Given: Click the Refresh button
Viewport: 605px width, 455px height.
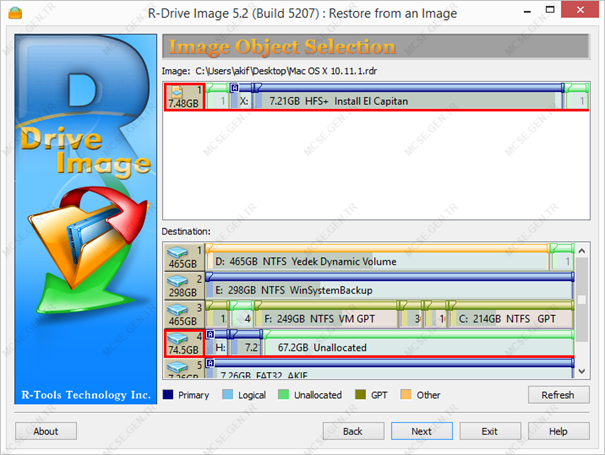Looking at the screenshot, I should (x=558, y=395).
